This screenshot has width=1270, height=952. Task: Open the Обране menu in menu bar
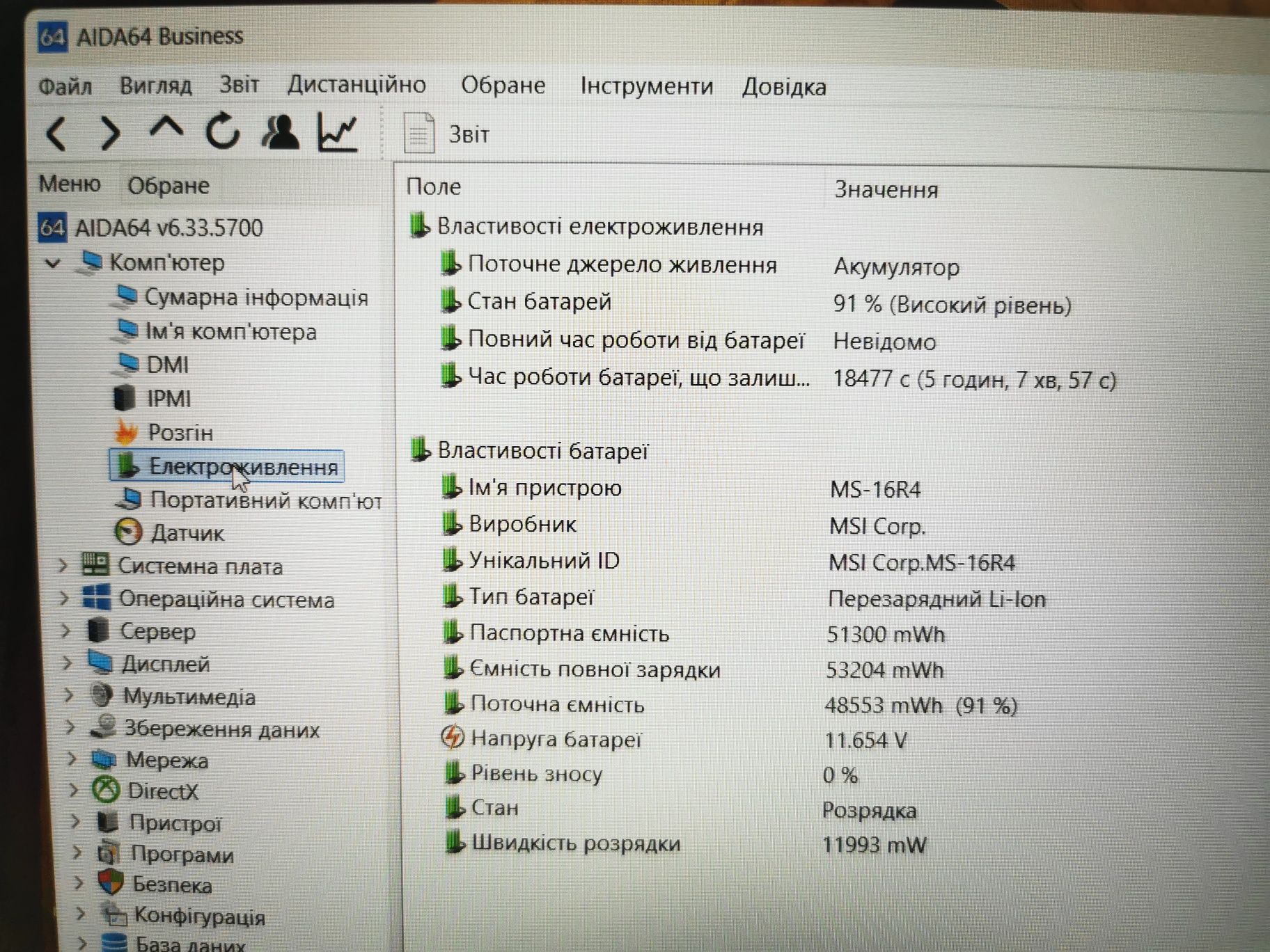pyautogui.click(x=503, y=85)
